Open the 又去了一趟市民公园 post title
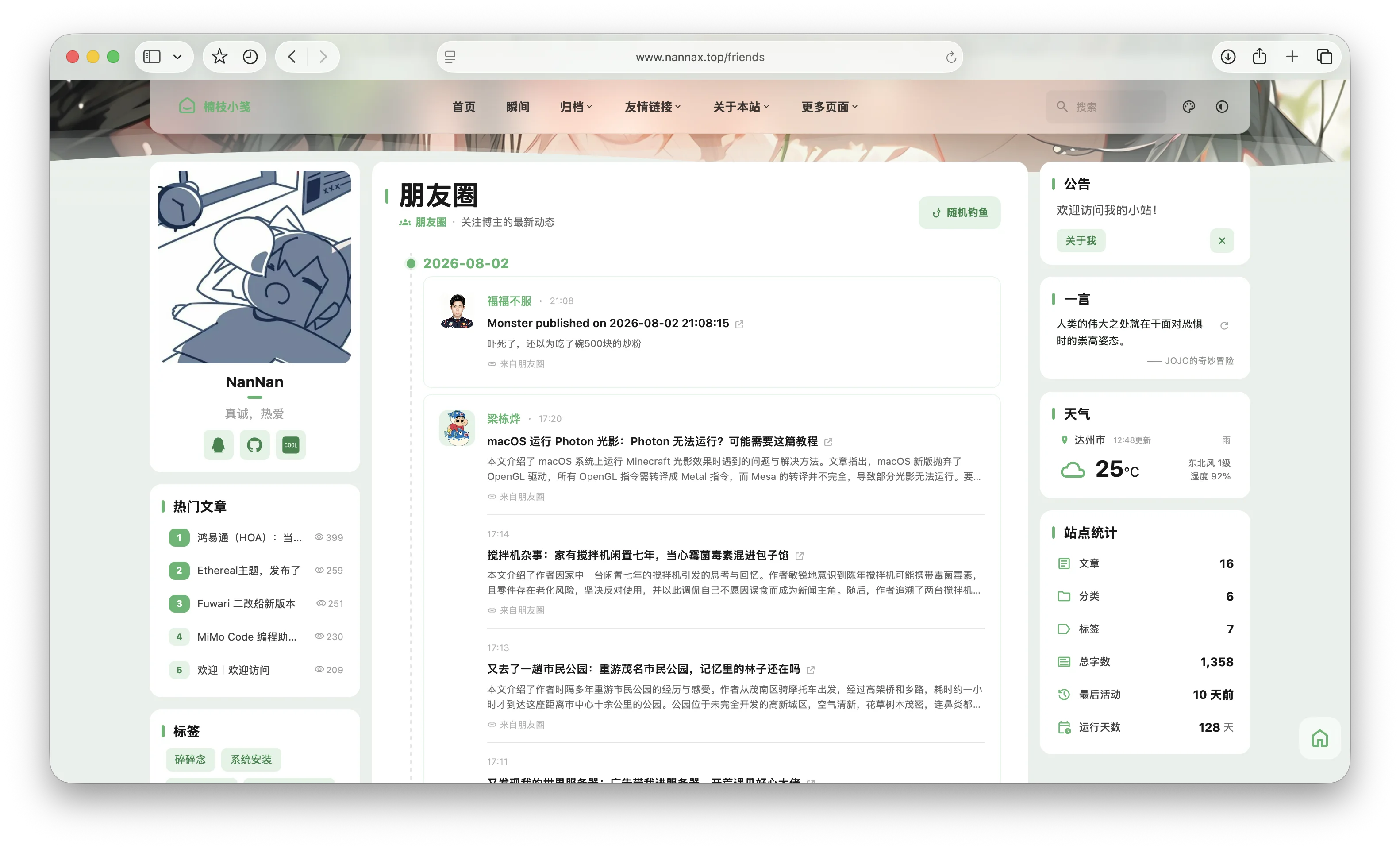 pos(643,669)
